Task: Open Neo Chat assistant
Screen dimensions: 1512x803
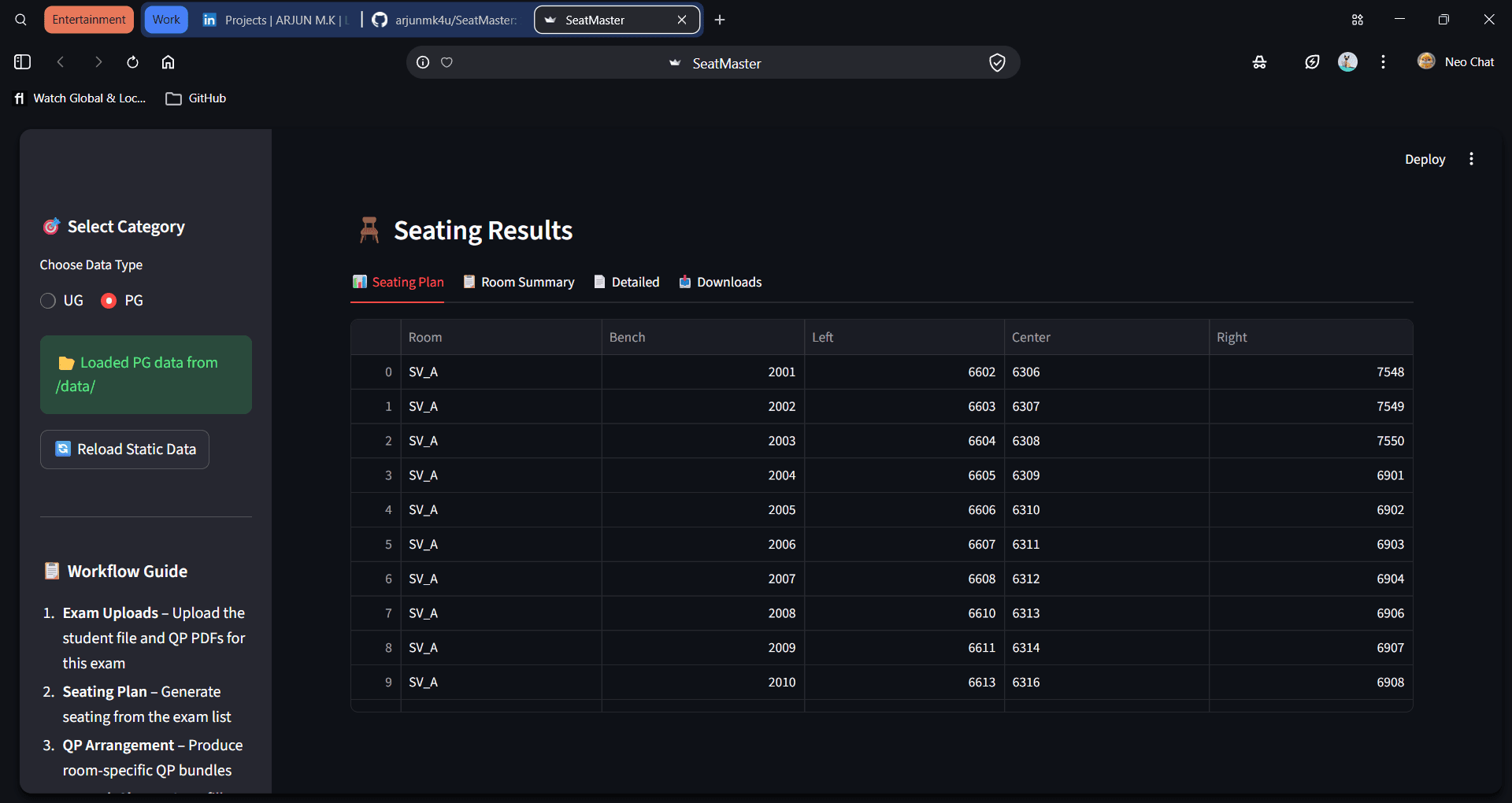Action: [1456, 61]
